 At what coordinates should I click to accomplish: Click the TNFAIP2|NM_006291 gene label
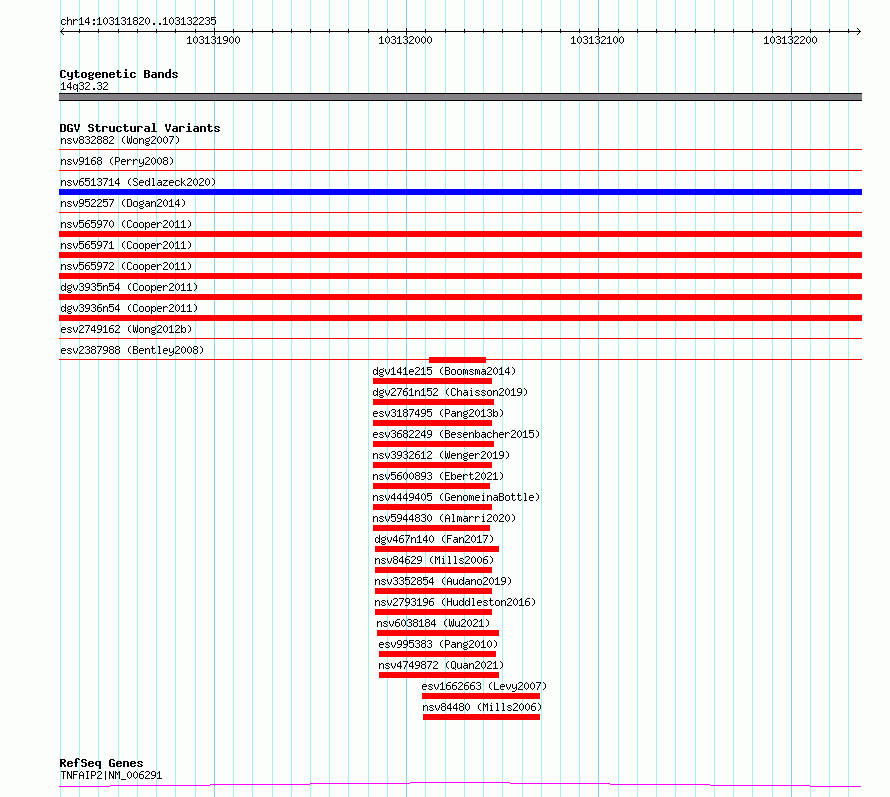click(x=111, y=775)
